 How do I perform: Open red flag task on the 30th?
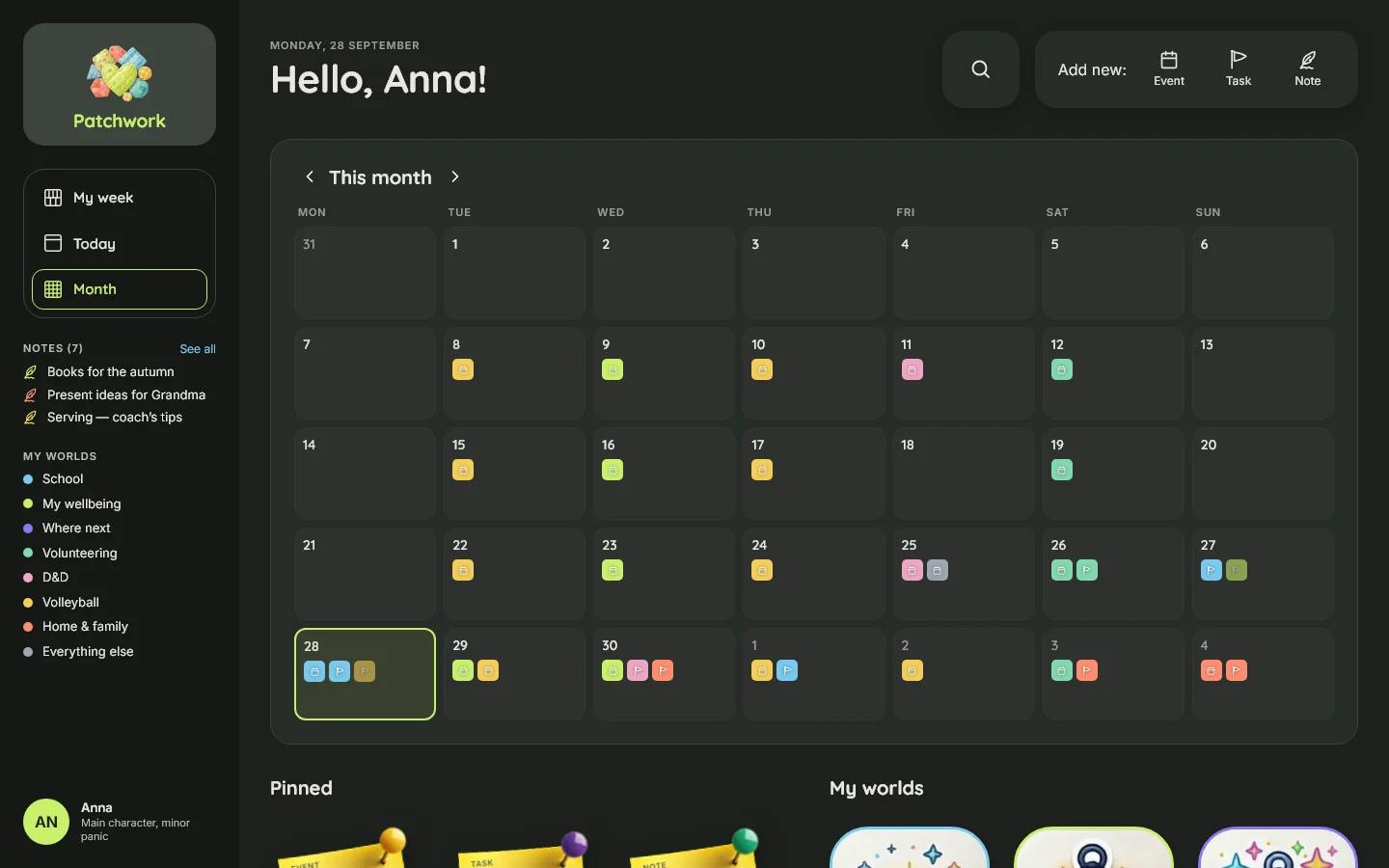pyautogui.click(x=663, y=670)
